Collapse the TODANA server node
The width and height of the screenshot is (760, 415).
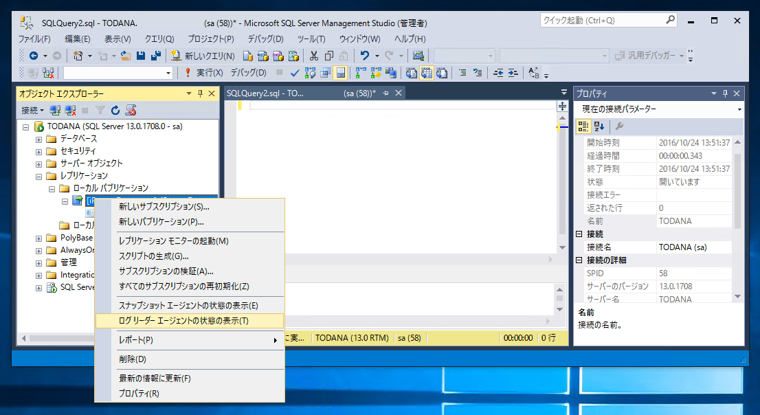(26, 127)
